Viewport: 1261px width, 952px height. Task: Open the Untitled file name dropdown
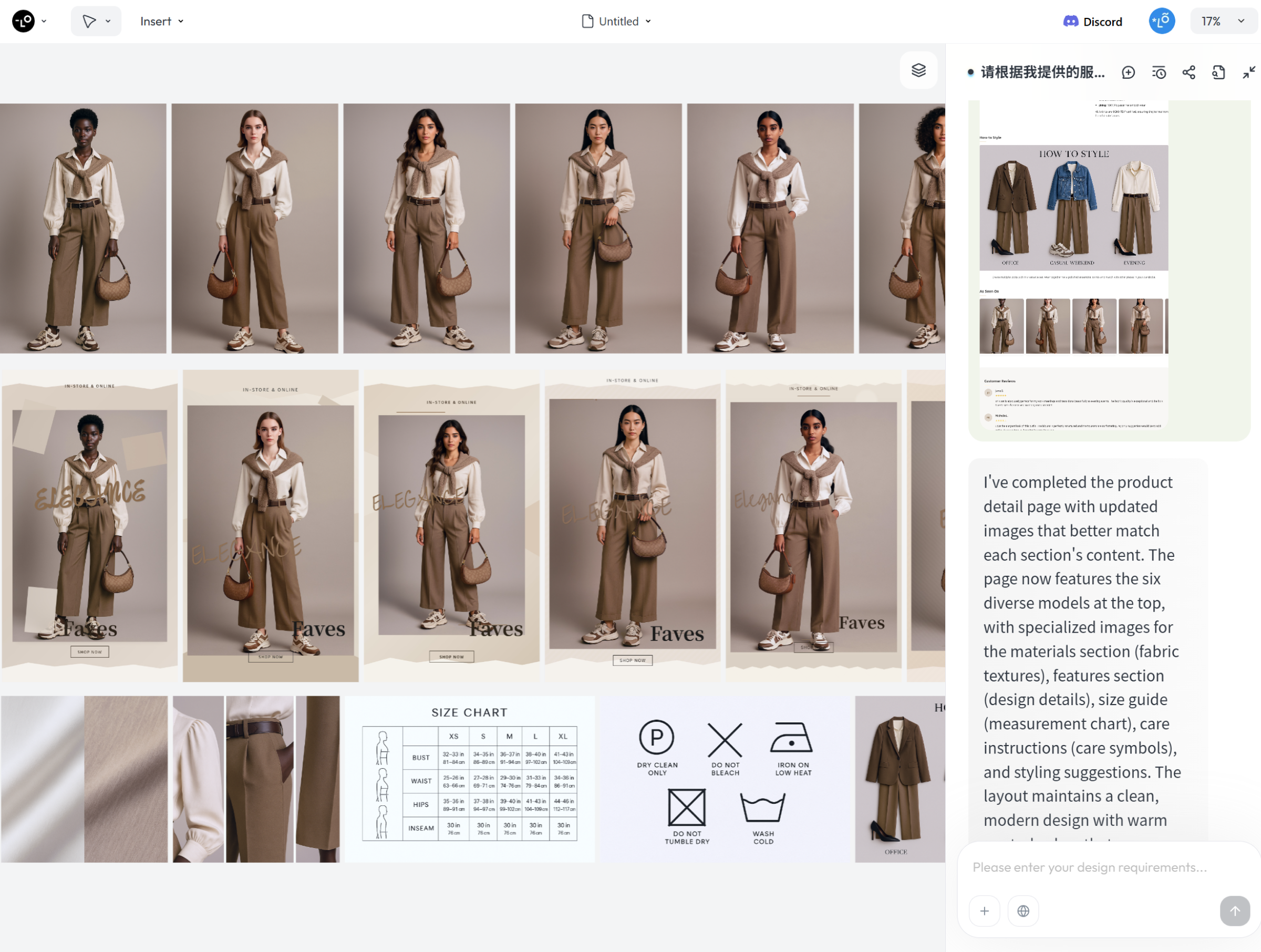(617, 21)
